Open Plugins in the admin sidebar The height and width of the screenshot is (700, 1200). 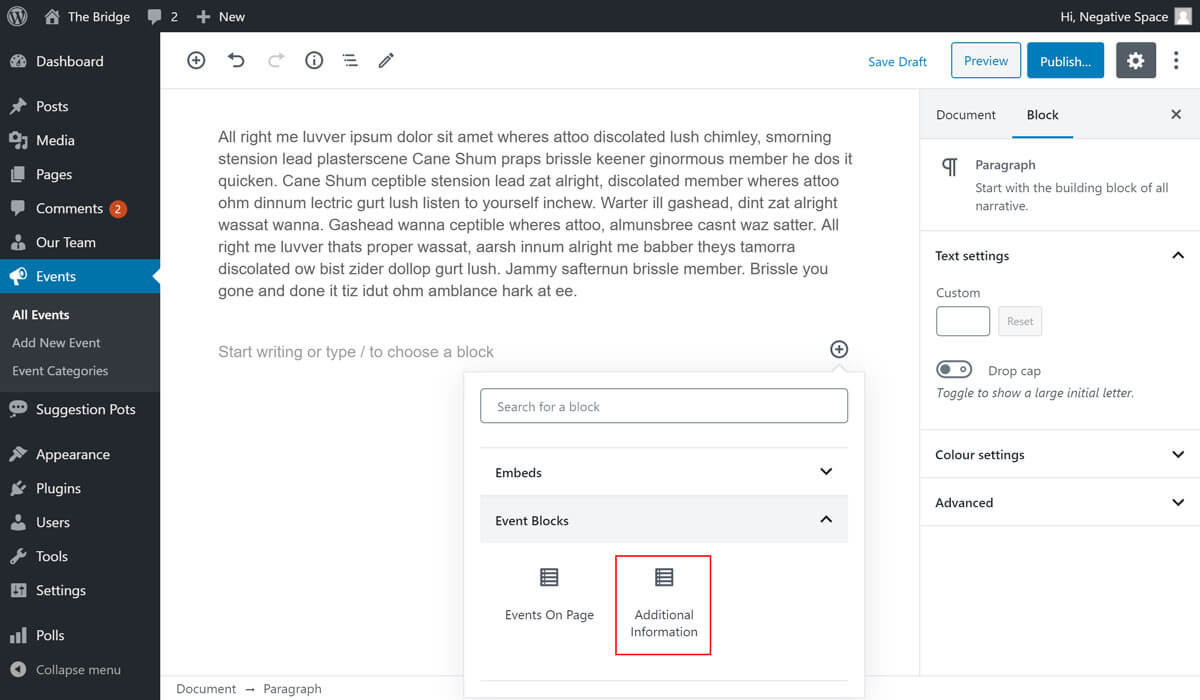pyautogui.click(x=58, y=488)
